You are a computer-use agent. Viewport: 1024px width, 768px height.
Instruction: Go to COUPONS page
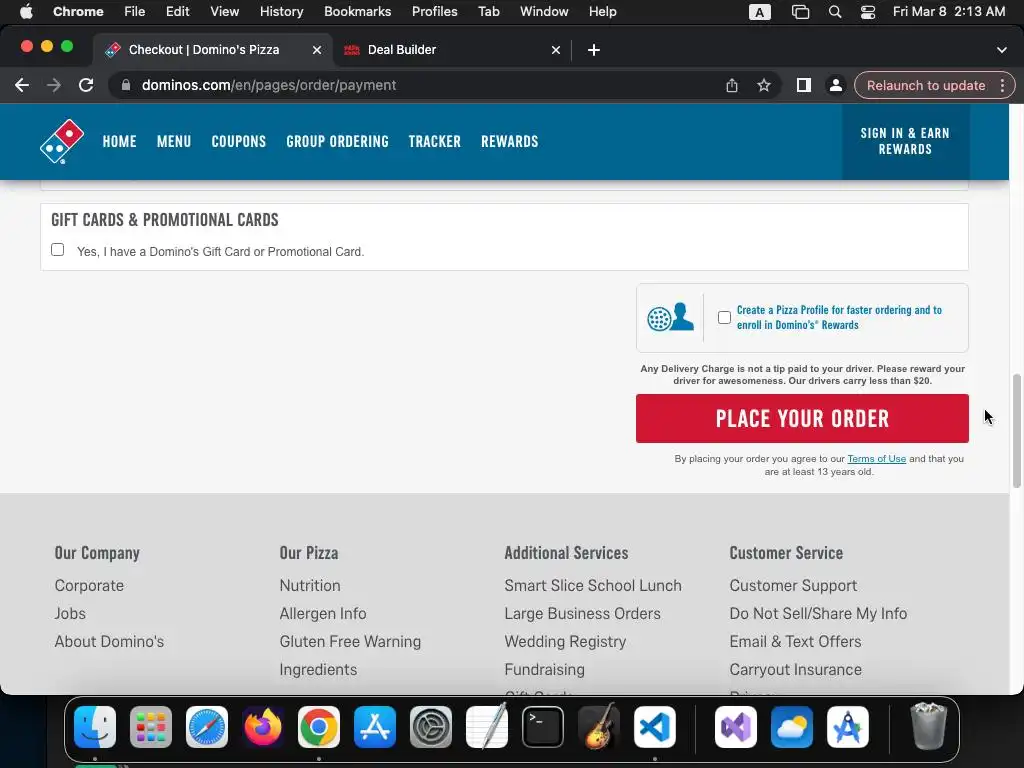tap(238, 142)
